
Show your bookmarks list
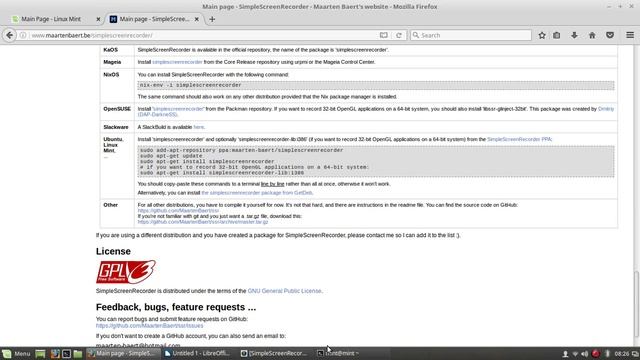(557, 36)
